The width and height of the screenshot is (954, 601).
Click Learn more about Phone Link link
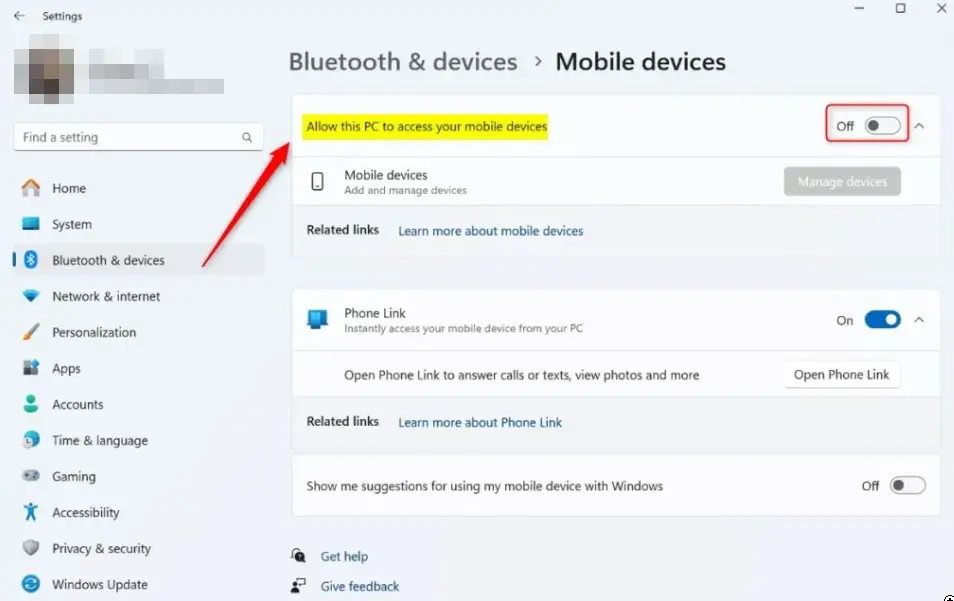click(480, 422)
